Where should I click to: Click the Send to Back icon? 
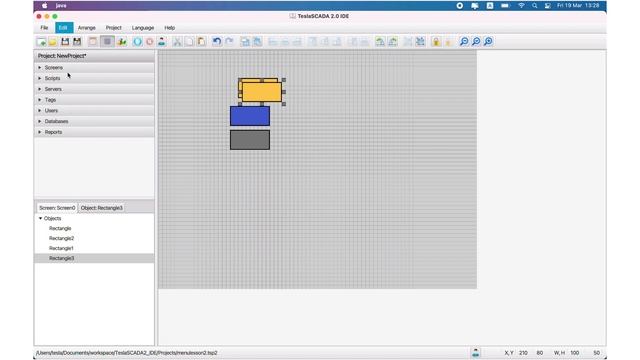pos(257,42)
